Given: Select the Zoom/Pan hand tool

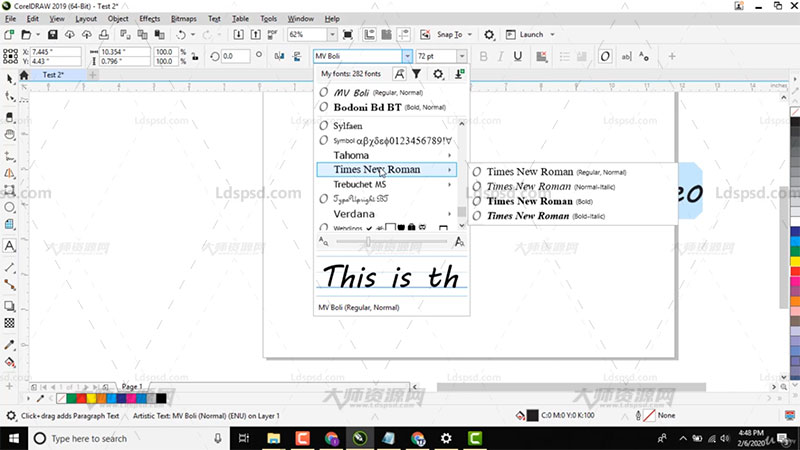Looking at the screenshot, I should coord(10,135).
